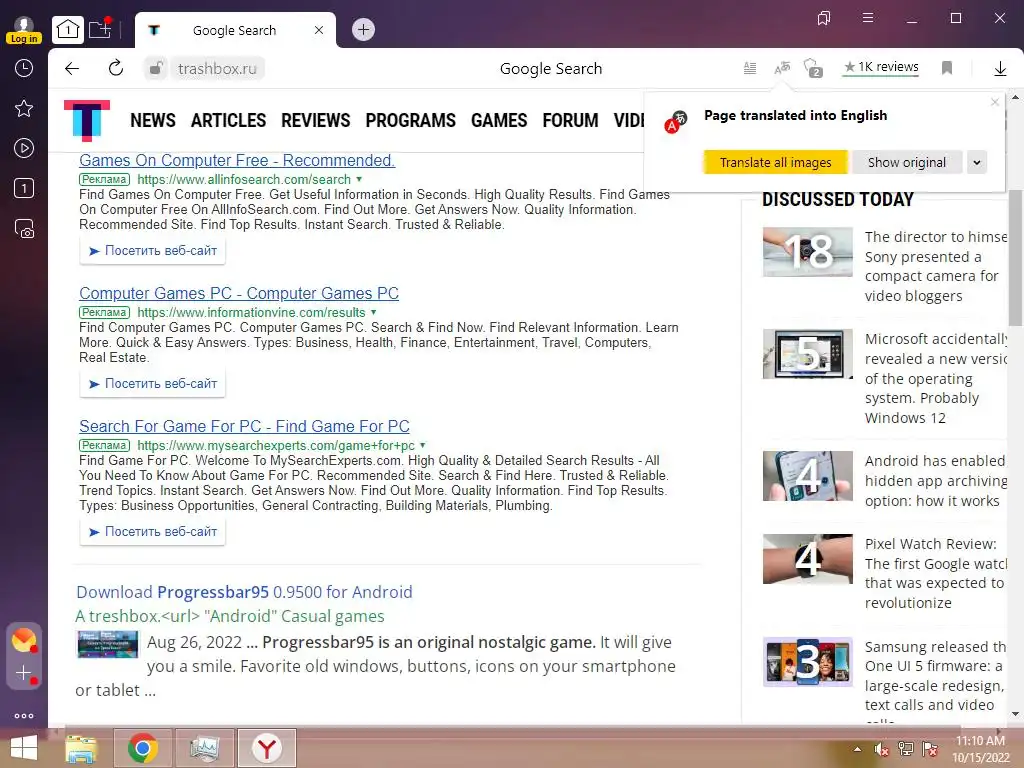Open the ARTICLES menu item
This screenshot has height=768, width=1024.
tap(229, 120)
